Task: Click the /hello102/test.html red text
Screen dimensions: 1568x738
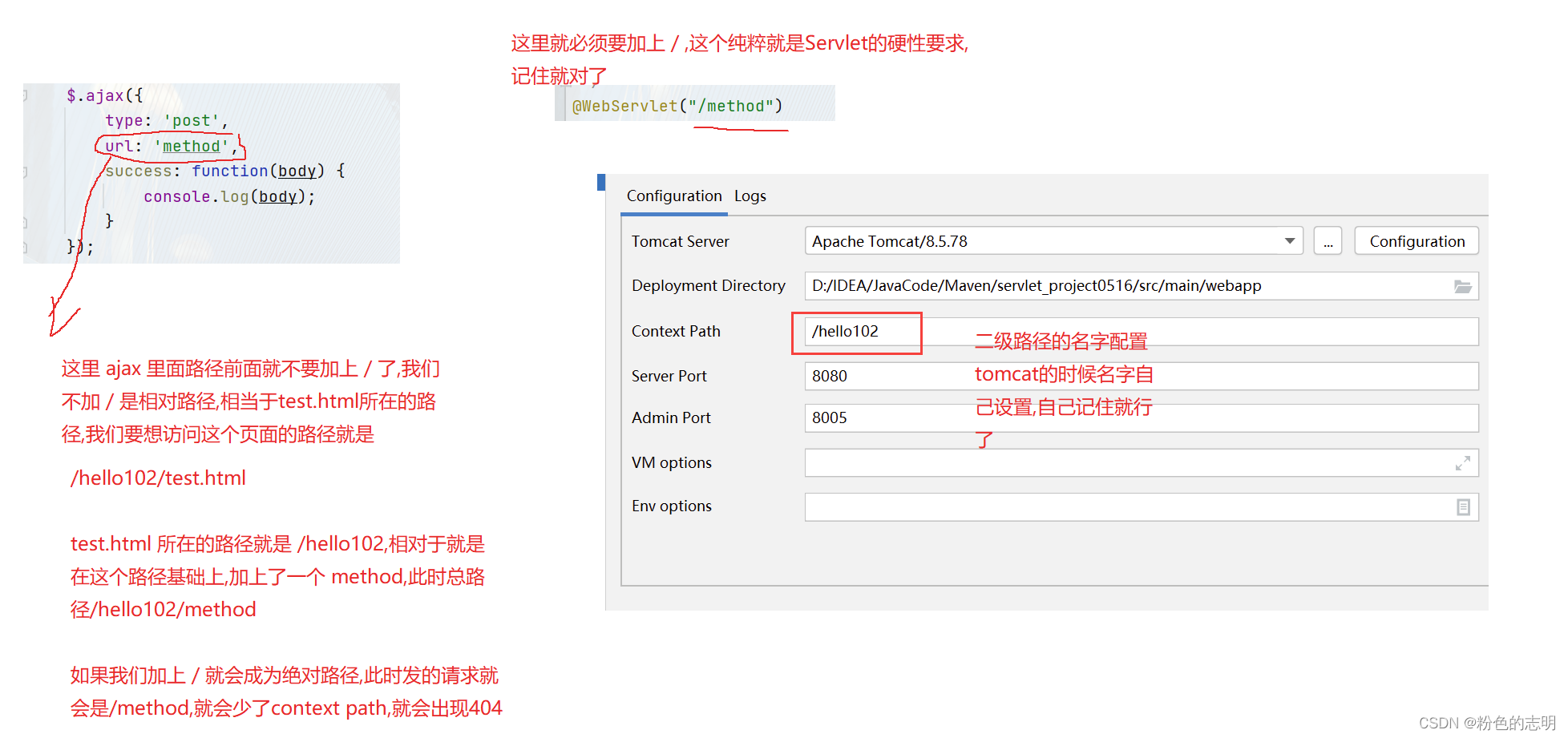Action: point(158,478)
